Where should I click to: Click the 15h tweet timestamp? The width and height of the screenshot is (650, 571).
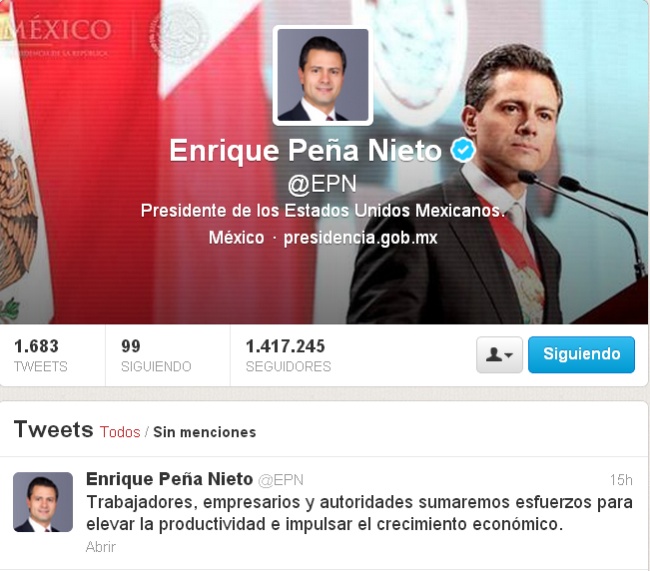point(621,480)
